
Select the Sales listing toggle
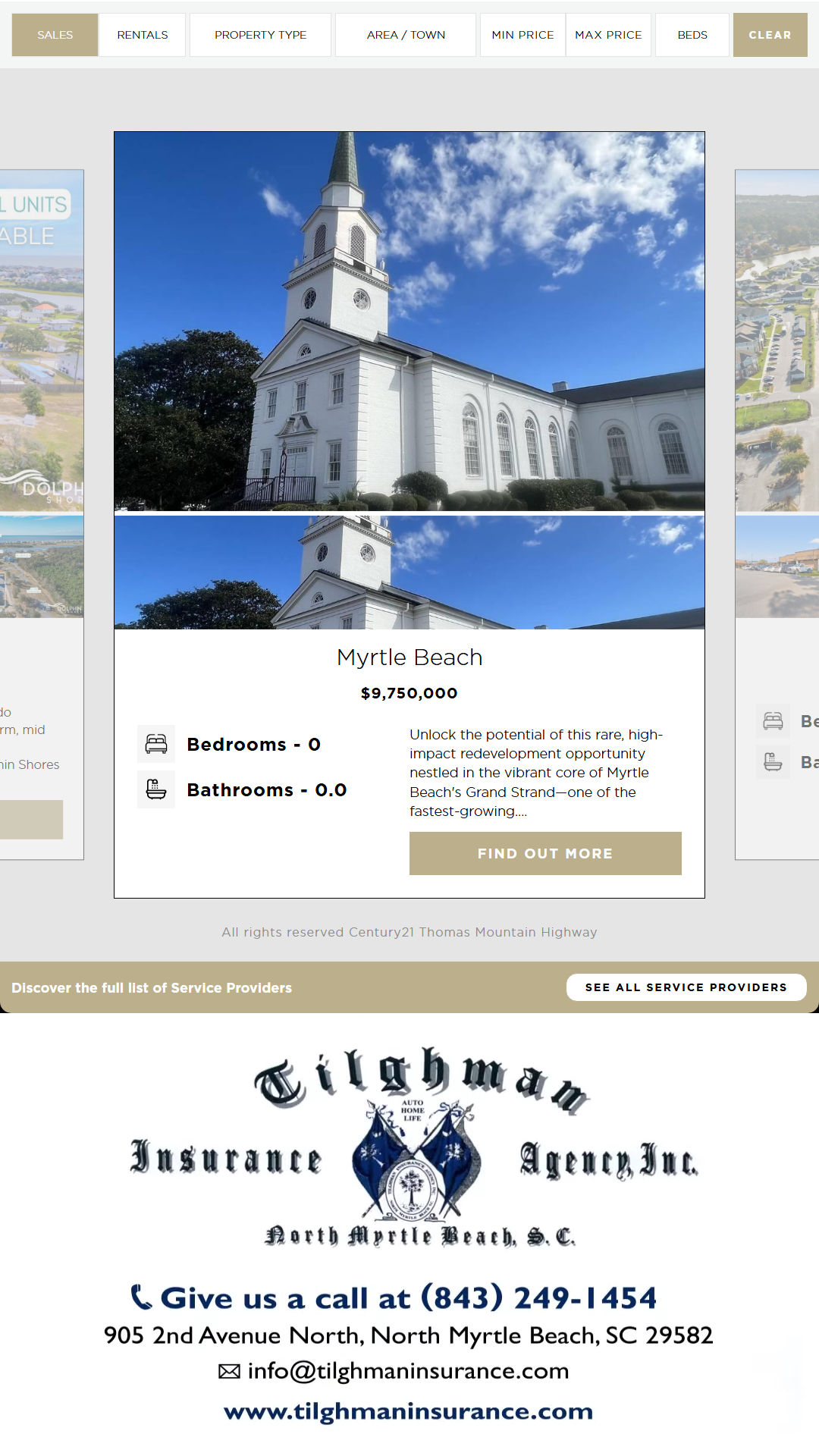(x=55, y=35)
